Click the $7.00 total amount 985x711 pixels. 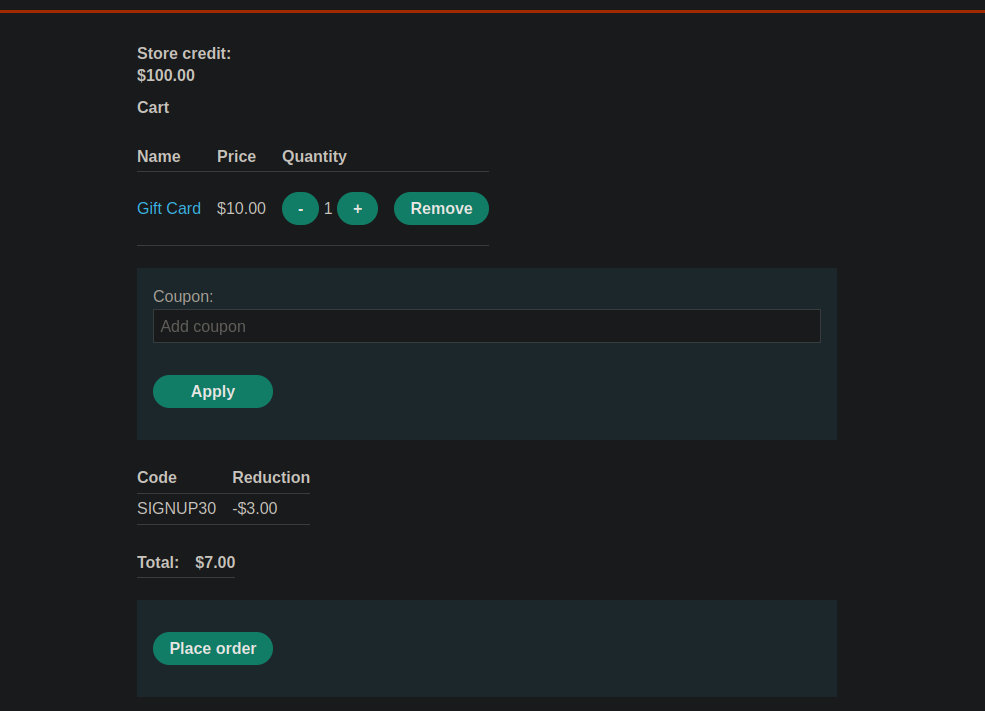coord(215,563)
